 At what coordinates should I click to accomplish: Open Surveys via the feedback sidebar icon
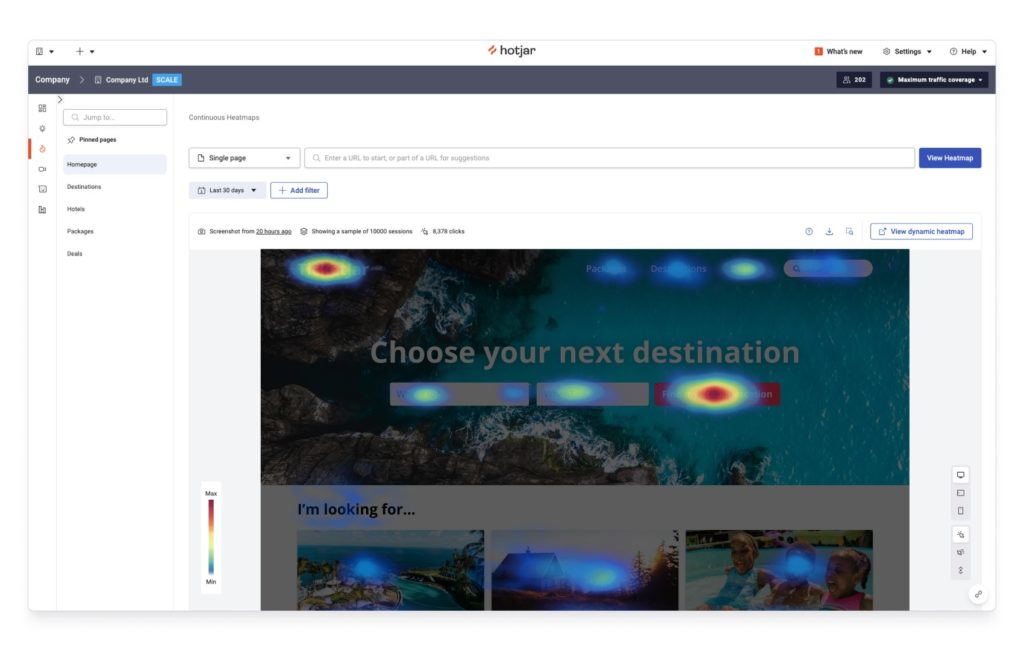coord(42,187)
